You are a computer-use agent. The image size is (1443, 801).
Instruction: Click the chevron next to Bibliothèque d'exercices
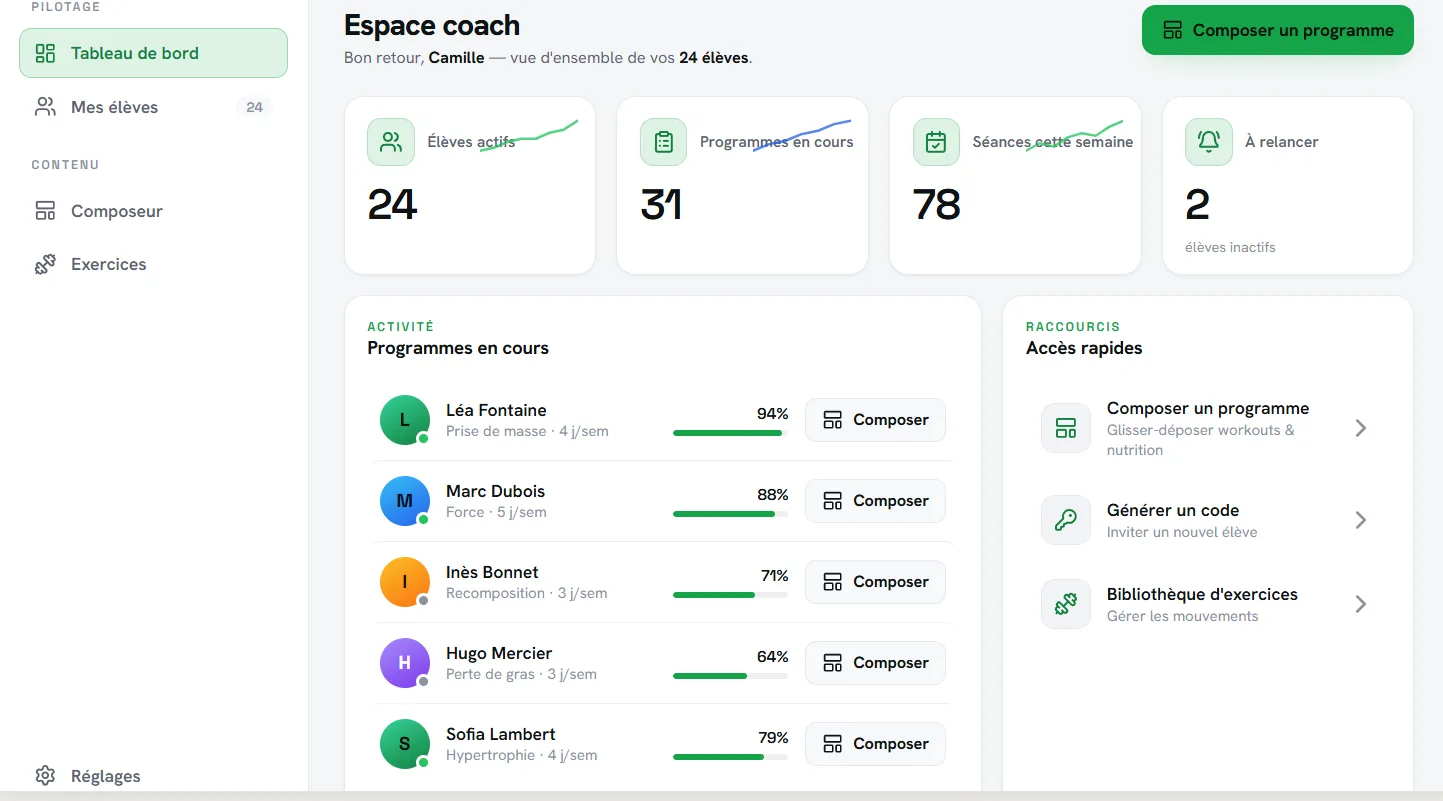(x=1360, y=604)
